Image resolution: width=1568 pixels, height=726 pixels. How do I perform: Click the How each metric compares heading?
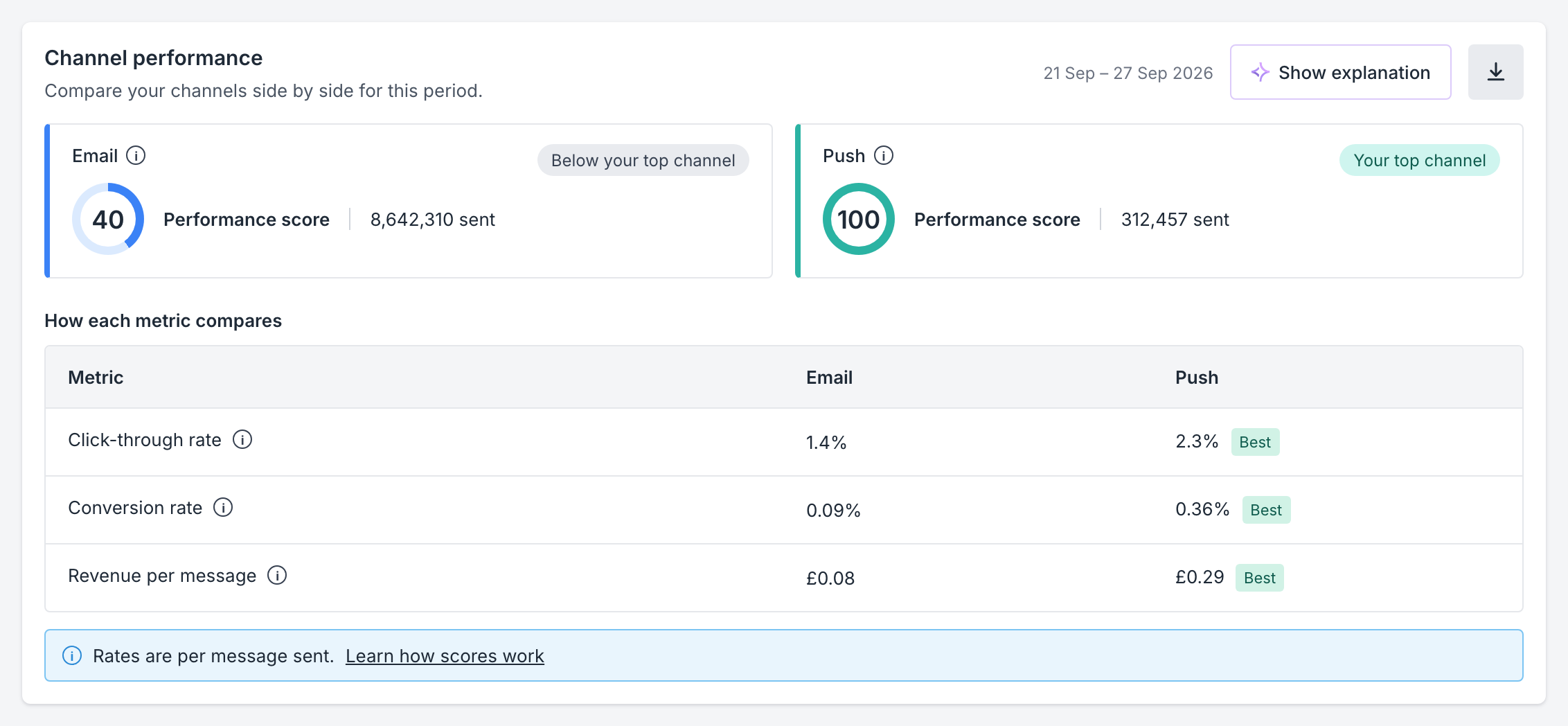[163, 321]
